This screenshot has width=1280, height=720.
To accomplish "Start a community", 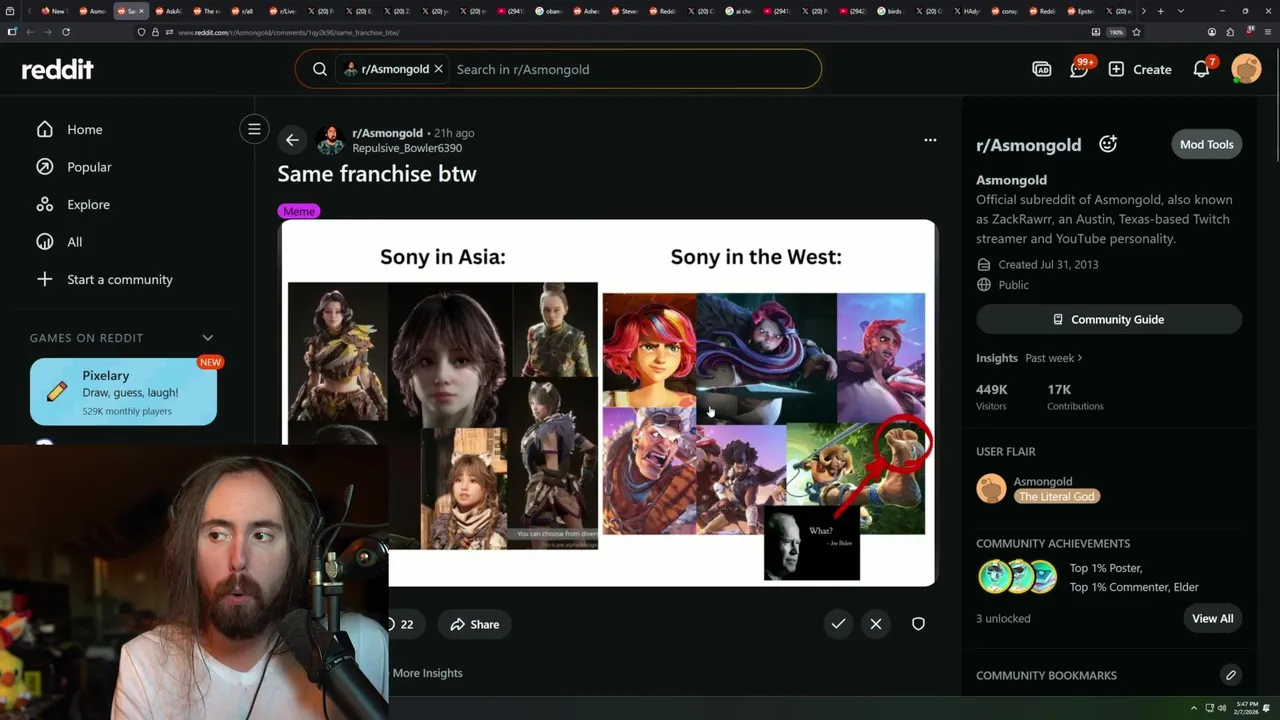I will pos(119,279).
